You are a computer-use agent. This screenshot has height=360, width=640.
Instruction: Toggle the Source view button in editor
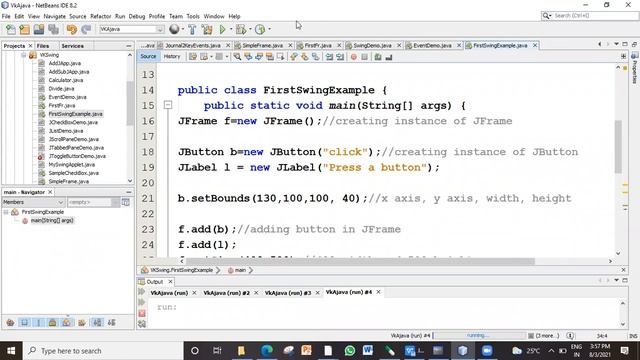pyautogui.click(x=148, y=57)
